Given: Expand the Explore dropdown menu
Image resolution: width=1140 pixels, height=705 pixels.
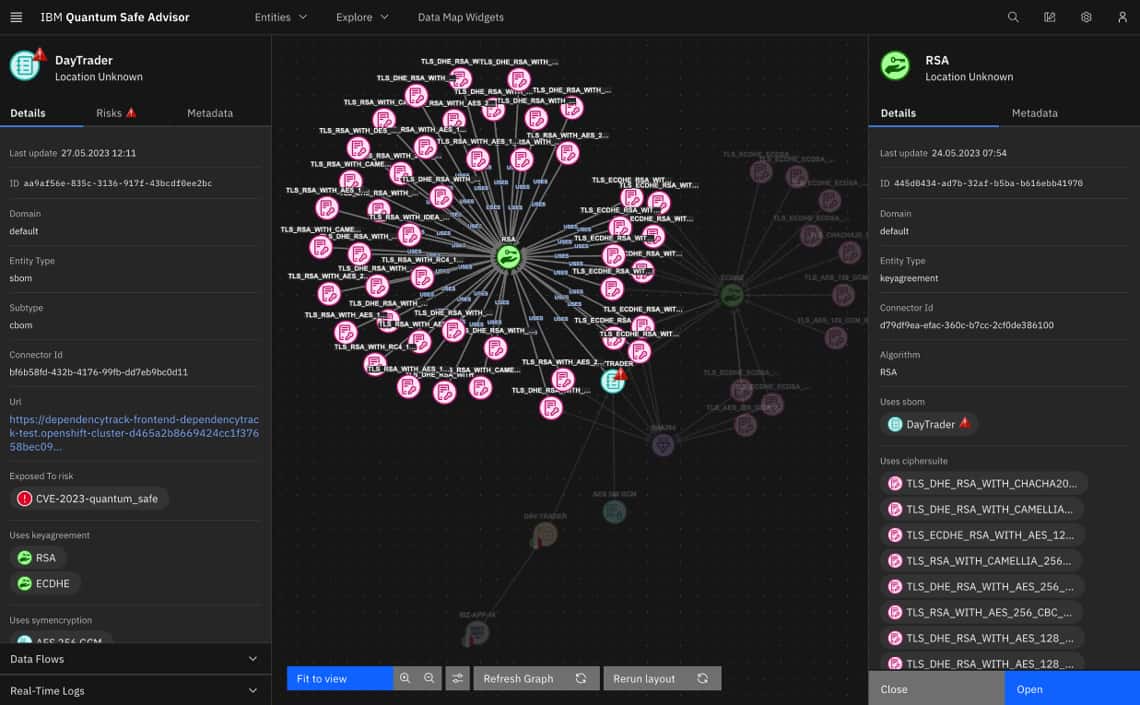Looking at the screenshot, I should pos(362,17).
